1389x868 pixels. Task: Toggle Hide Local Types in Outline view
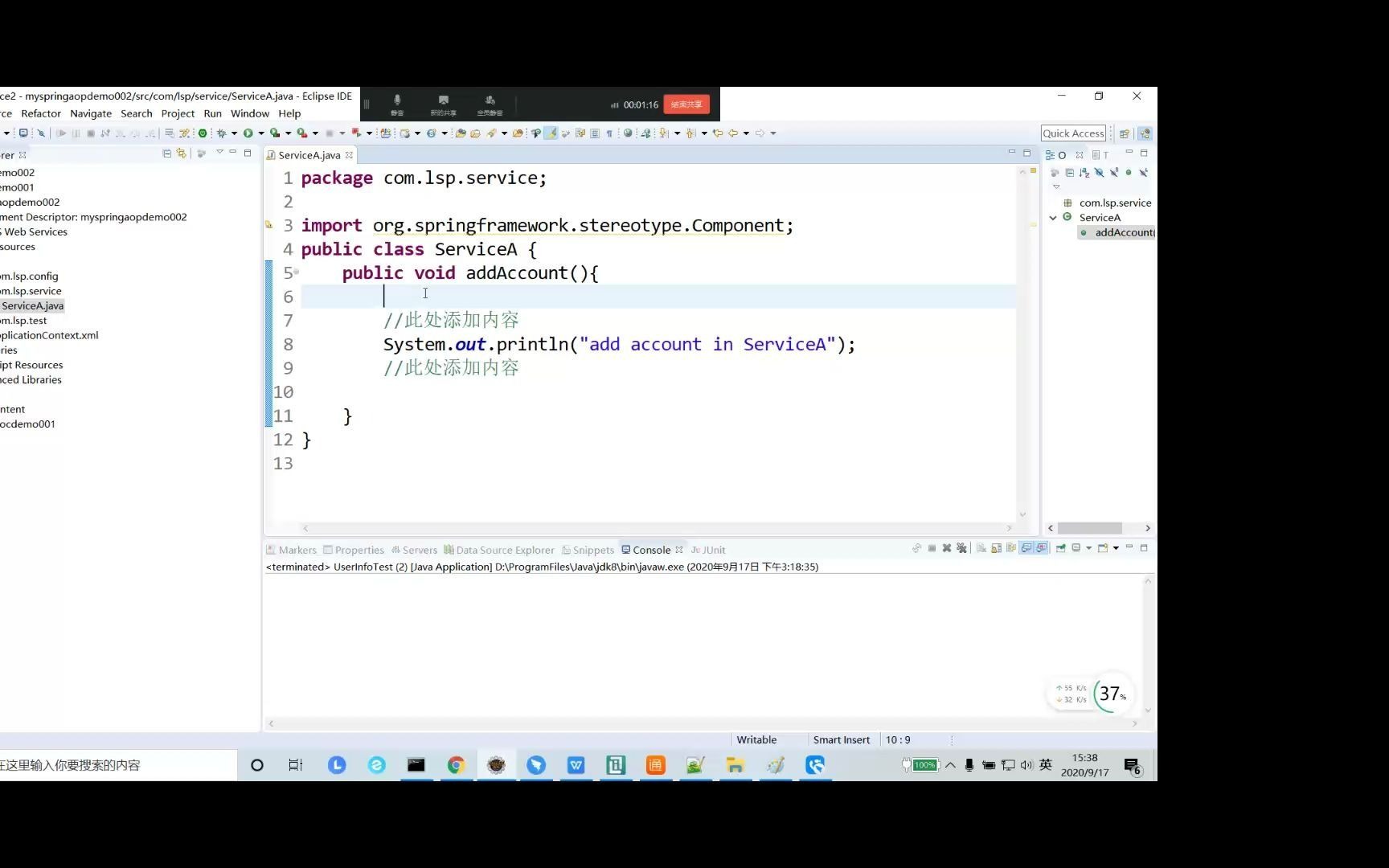pos(1144,173)
